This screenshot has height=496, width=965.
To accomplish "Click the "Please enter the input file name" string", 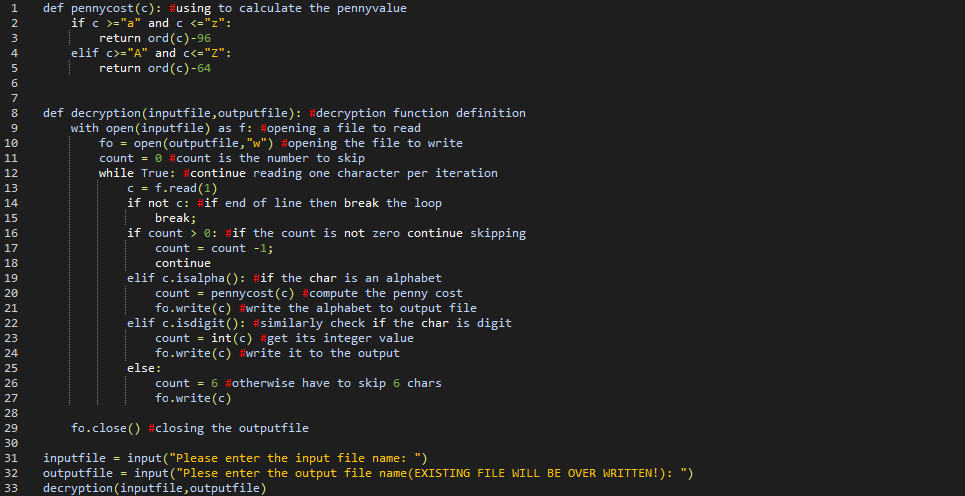I will click(299, 458).
